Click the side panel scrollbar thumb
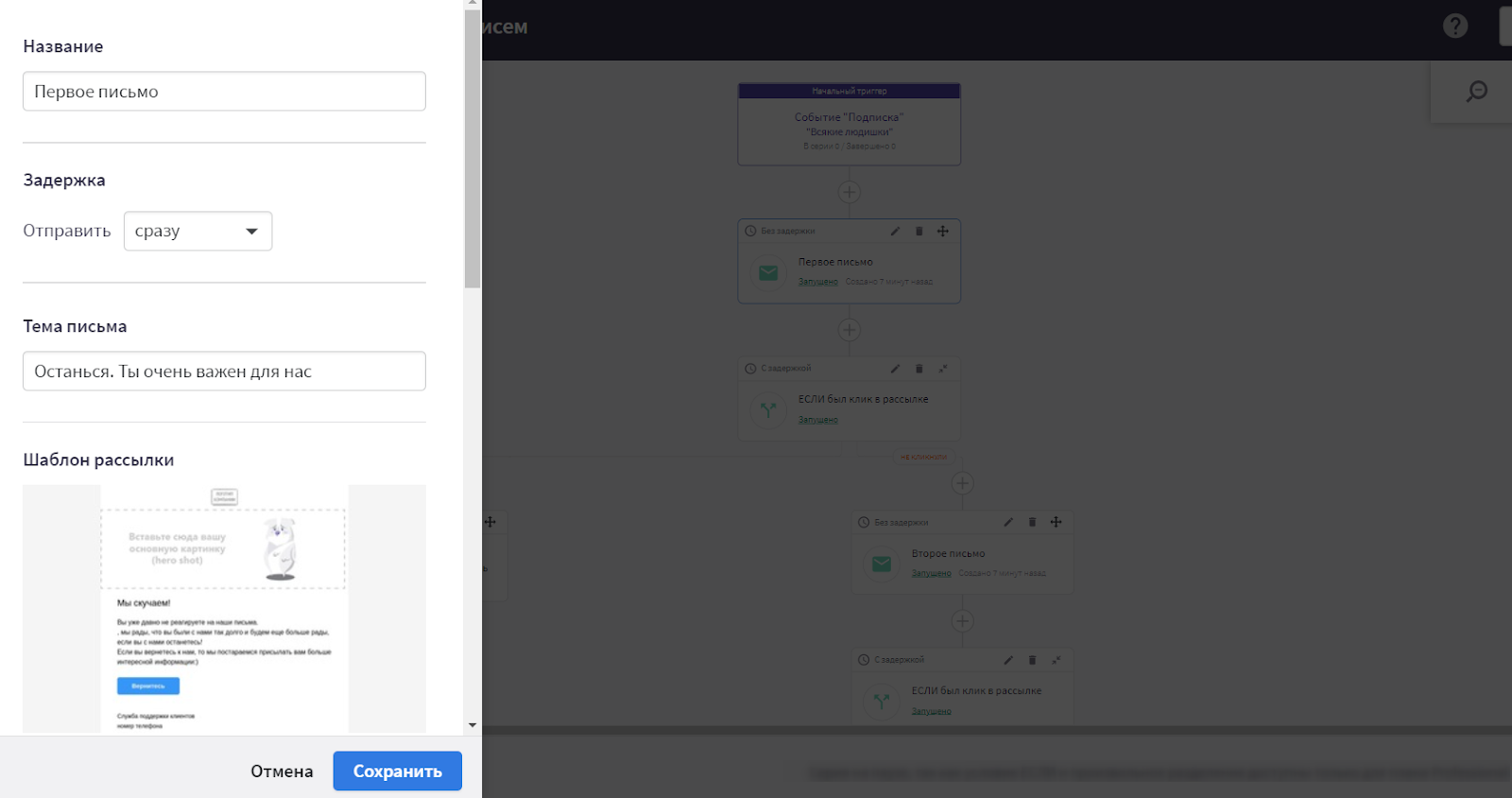 point(472,148)
